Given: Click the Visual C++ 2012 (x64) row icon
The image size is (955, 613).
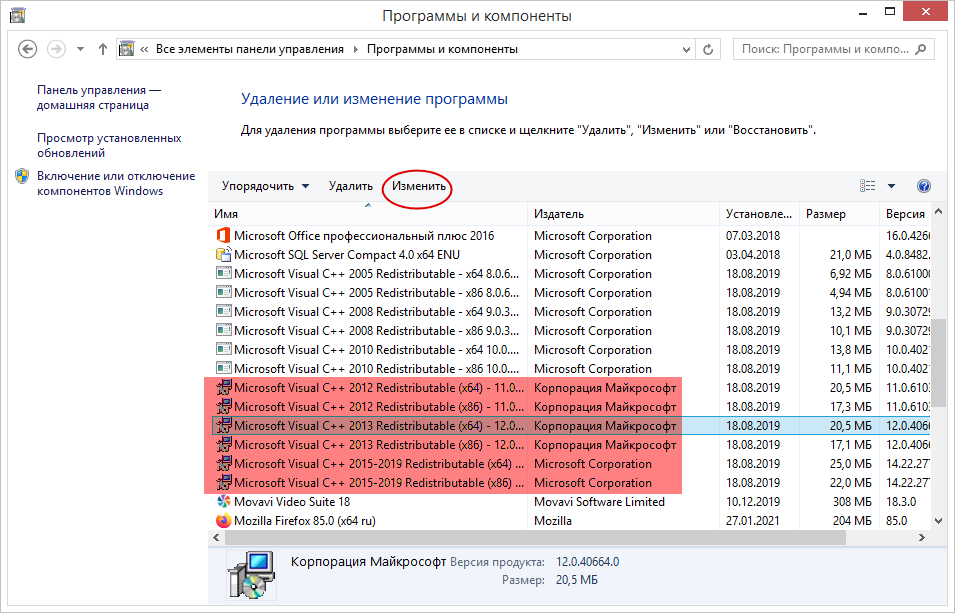Looking at the screenshot, I should (224, 387).
